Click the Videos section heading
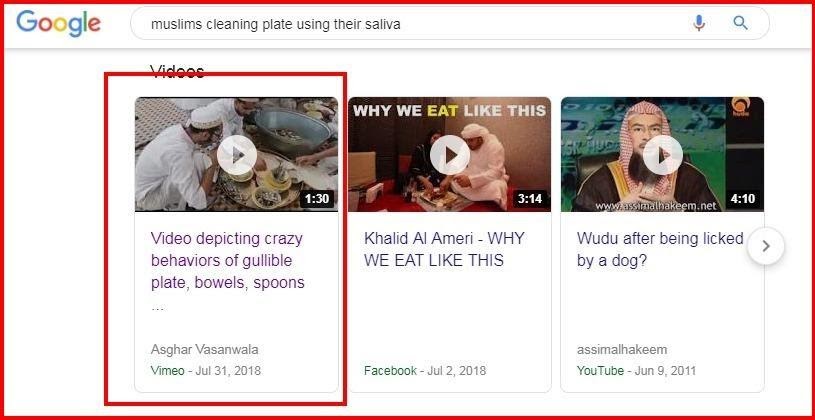Viewport: 815px width, 420px height. [x=177, y=71]
